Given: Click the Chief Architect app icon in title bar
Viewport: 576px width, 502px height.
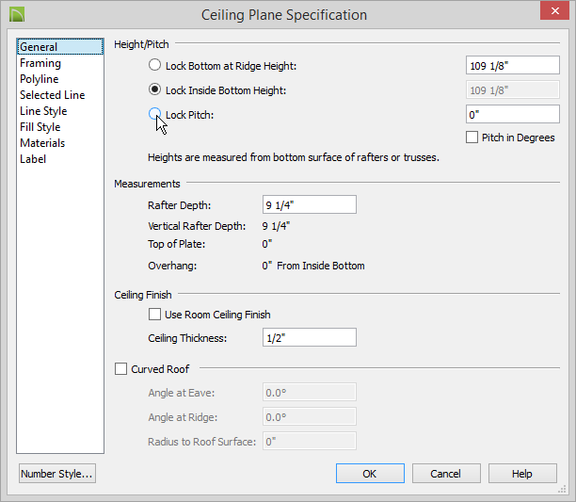Looking at the screenshot, I should tap(17, 14).
